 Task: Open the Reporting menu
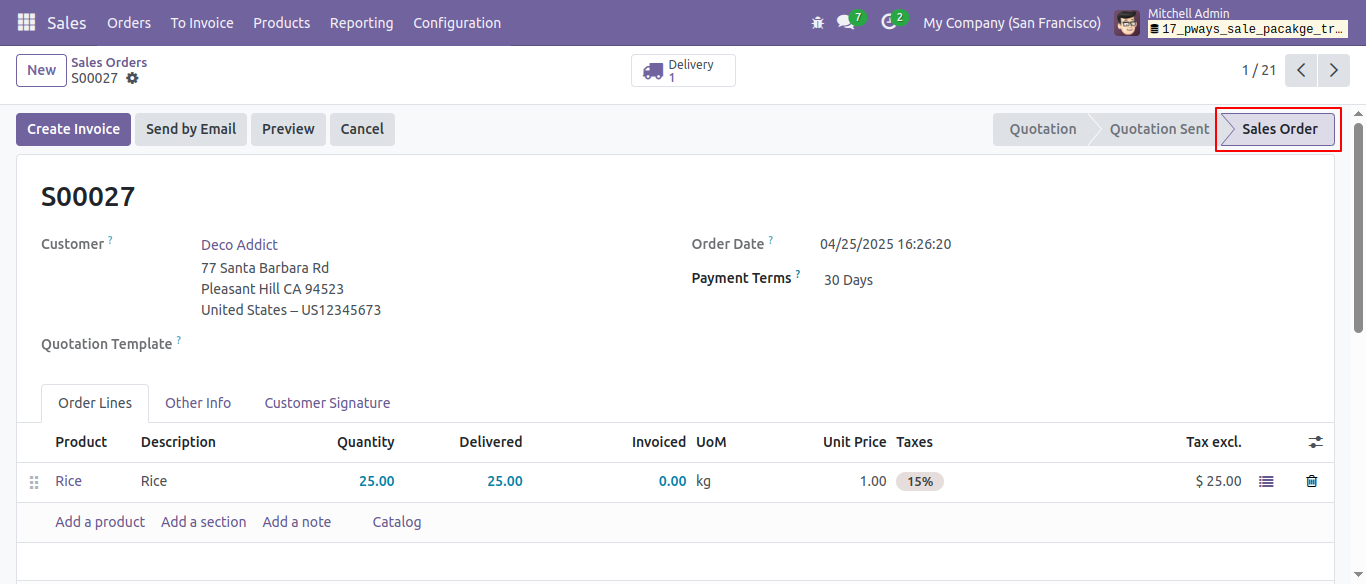[x=361, y=22]
